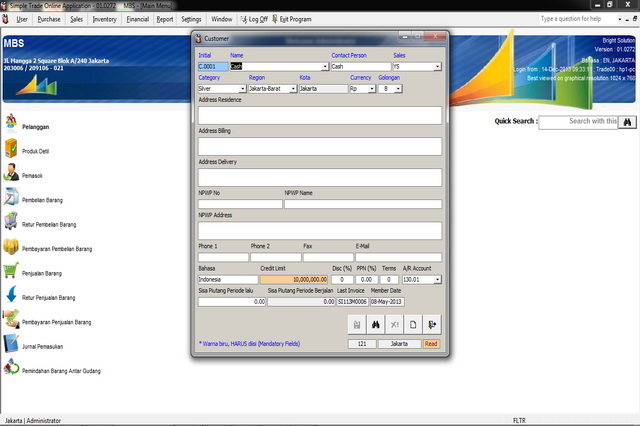
Task: Click the binoculars find icon in Customer dialog
Action: (376, 324)
